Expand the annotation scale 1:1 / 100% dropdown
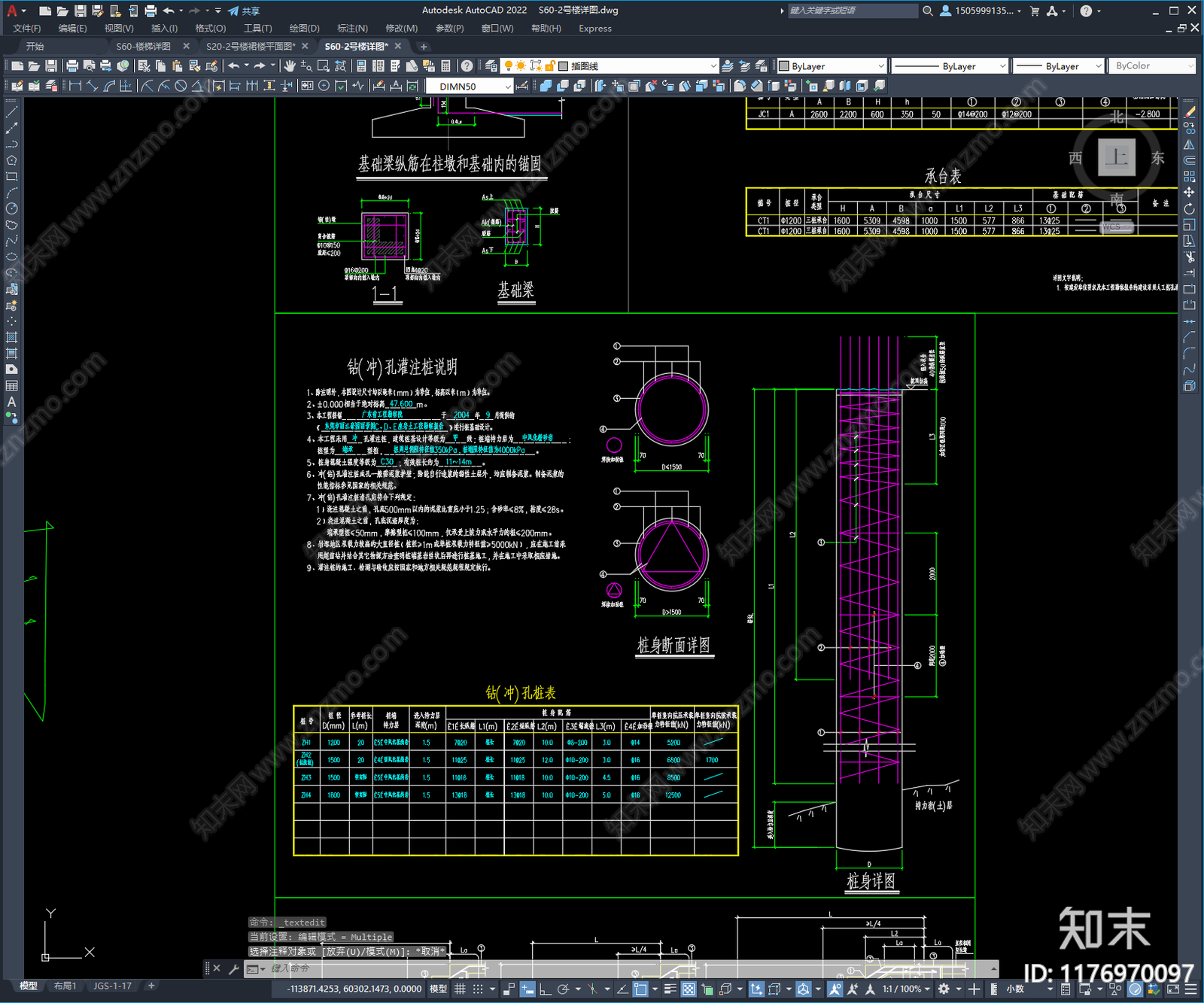Viewport: 1204px width, 1003px height. click(x=906, y=989)
